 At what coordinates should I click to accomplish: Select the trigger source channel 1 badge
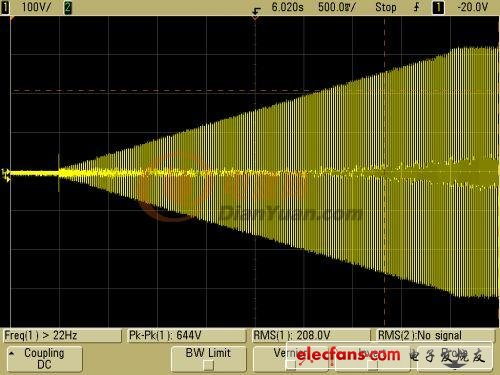[438, 7]
